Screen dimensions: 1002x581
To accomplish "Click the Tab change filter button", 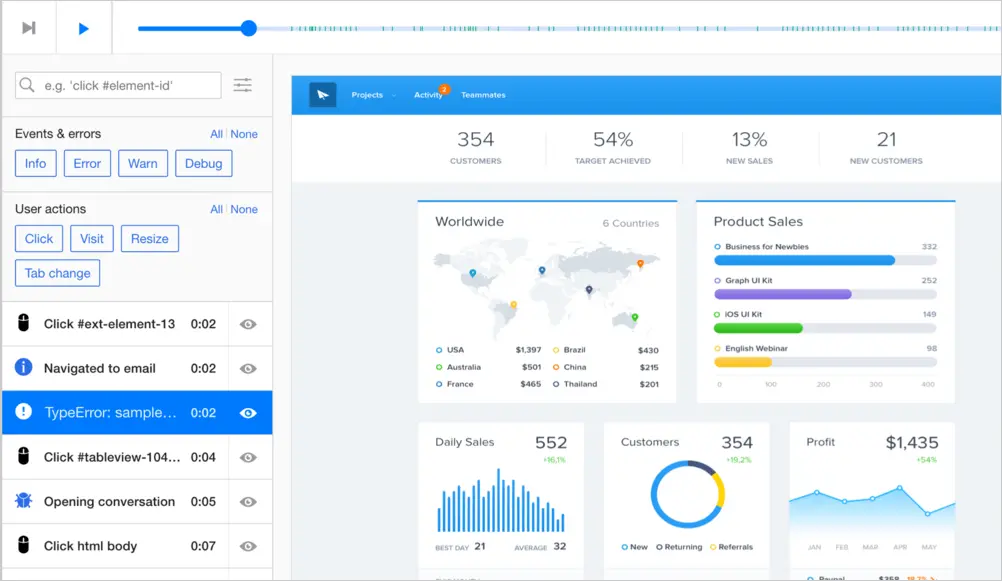I will coord(58,274).
